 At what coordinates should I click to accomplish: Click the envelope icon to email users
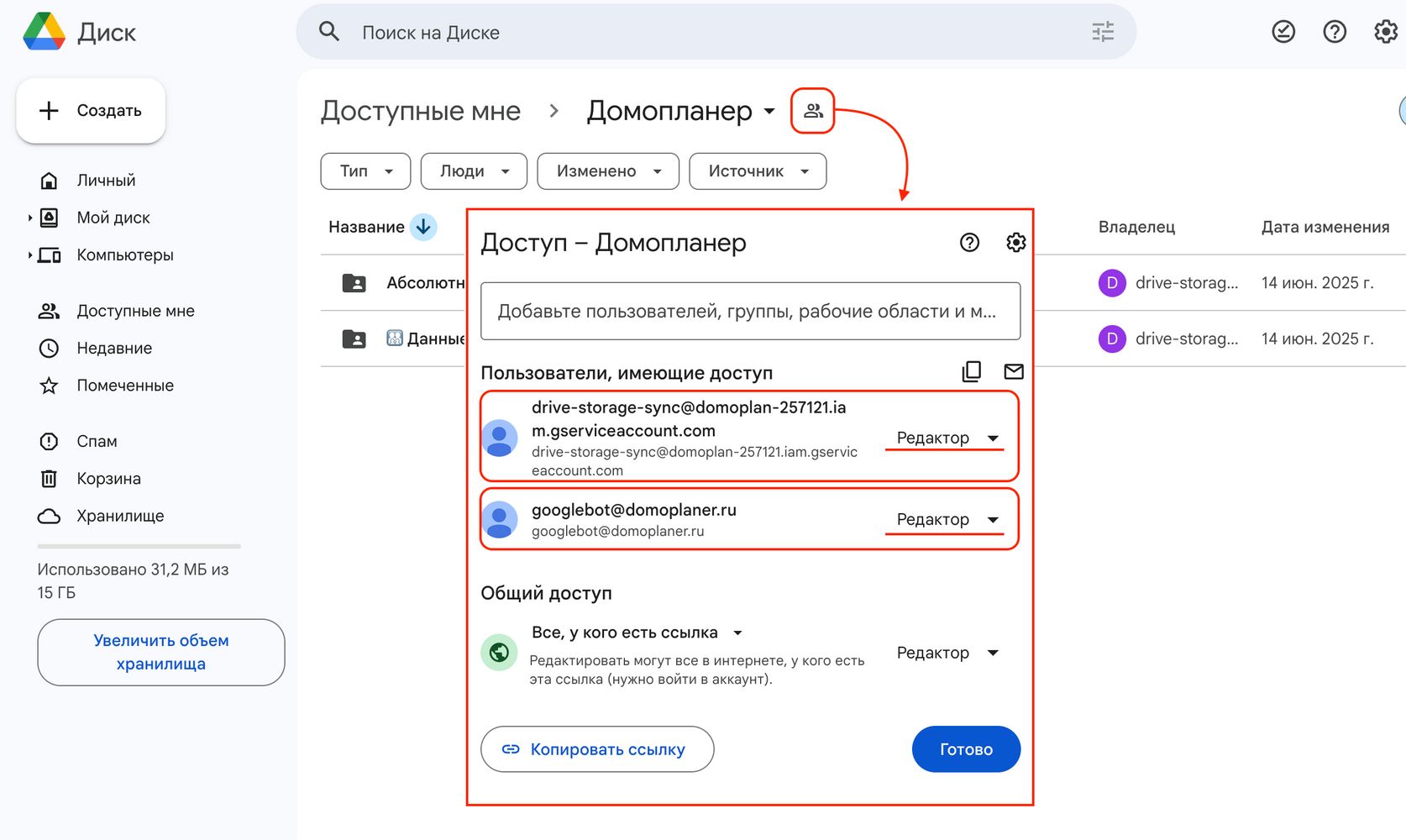[1014, 371]
